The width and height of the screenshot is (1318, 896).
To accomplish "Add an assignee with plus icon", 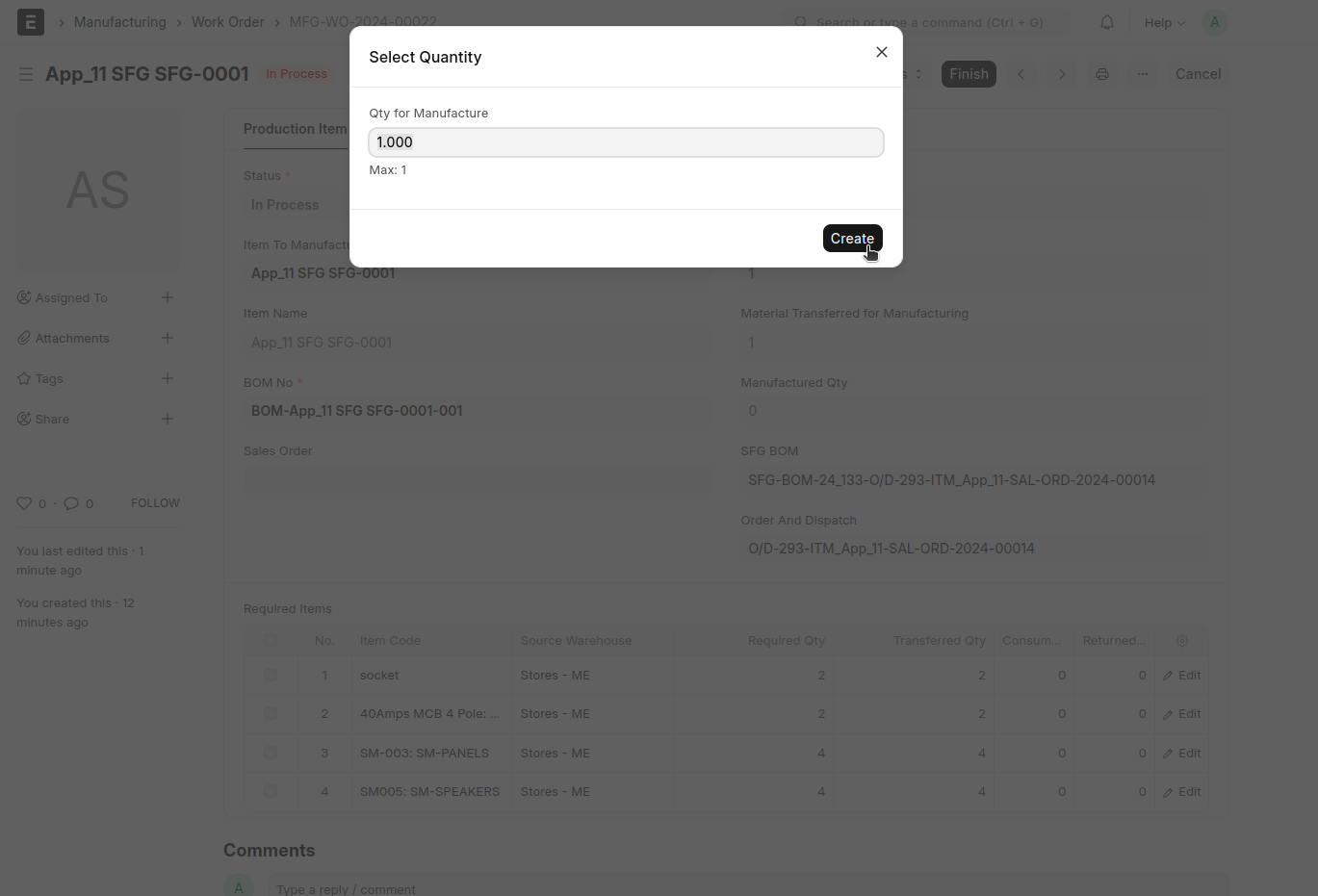I will point(168,297).
